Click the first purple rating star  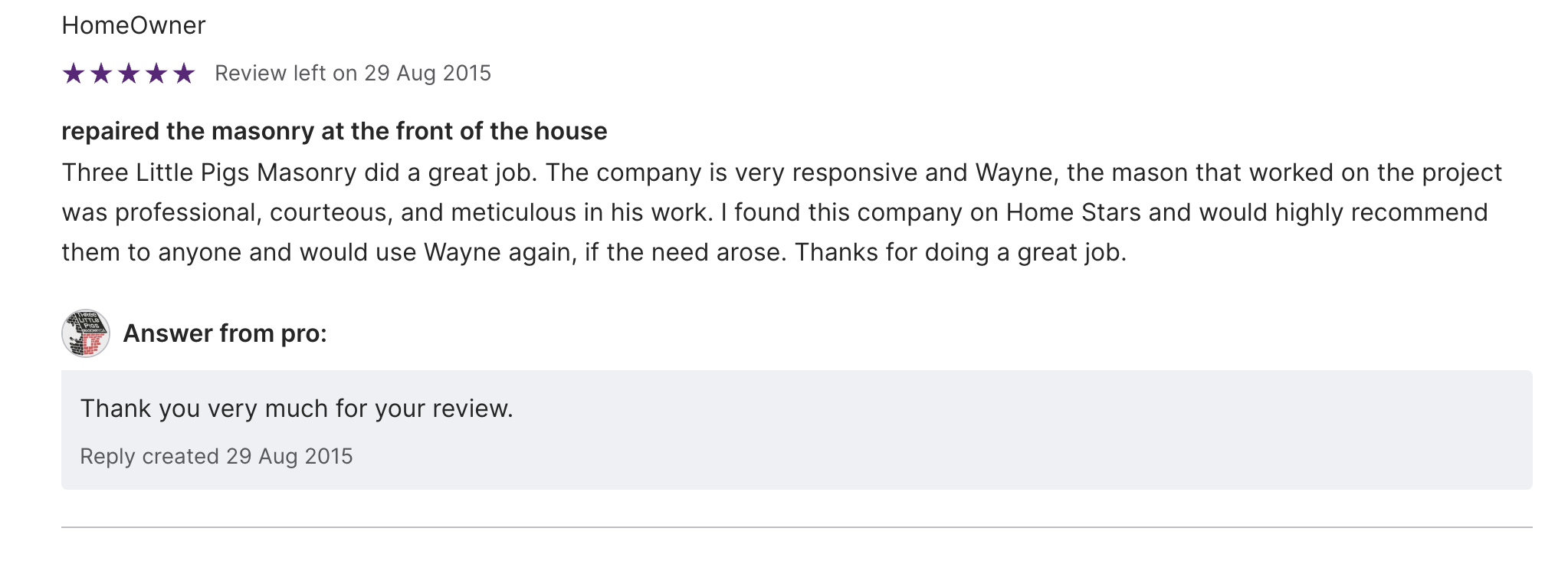[74, 74]
